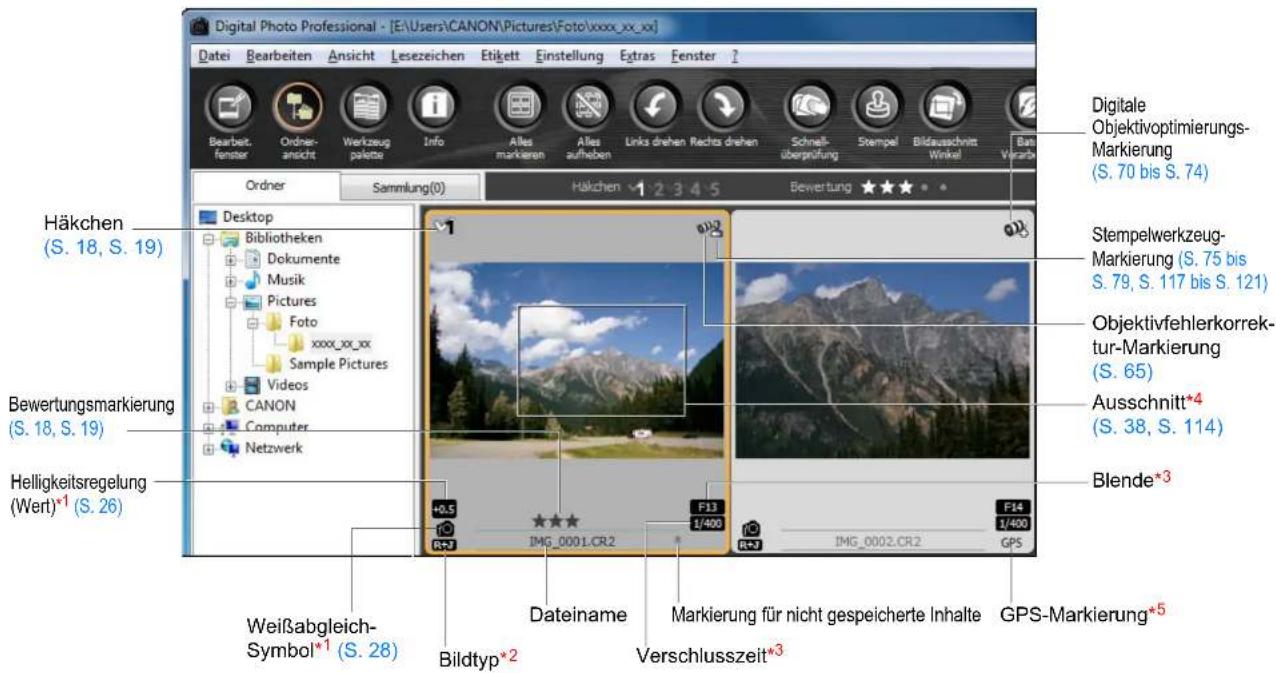Open the Bearbeiten menu

click(x=279, y=56)
